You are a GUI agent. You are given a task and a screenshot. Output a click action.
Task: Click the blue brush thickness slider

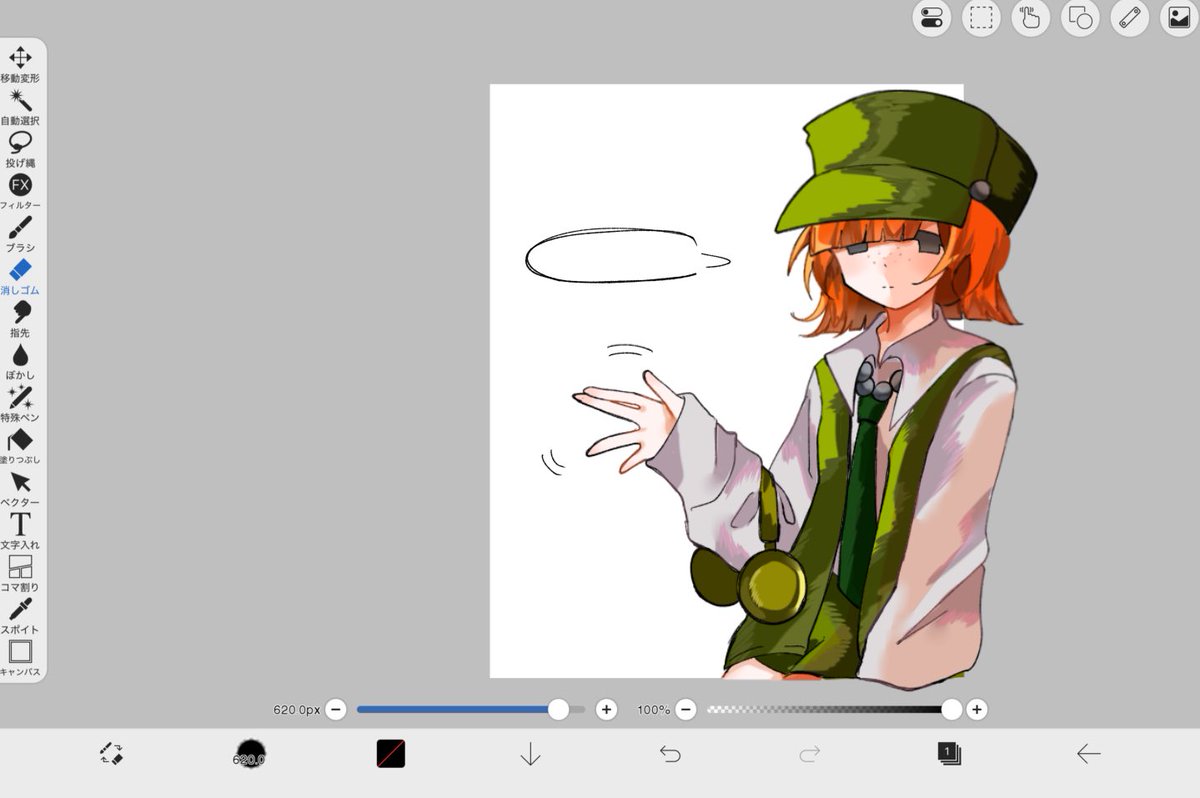471,710
